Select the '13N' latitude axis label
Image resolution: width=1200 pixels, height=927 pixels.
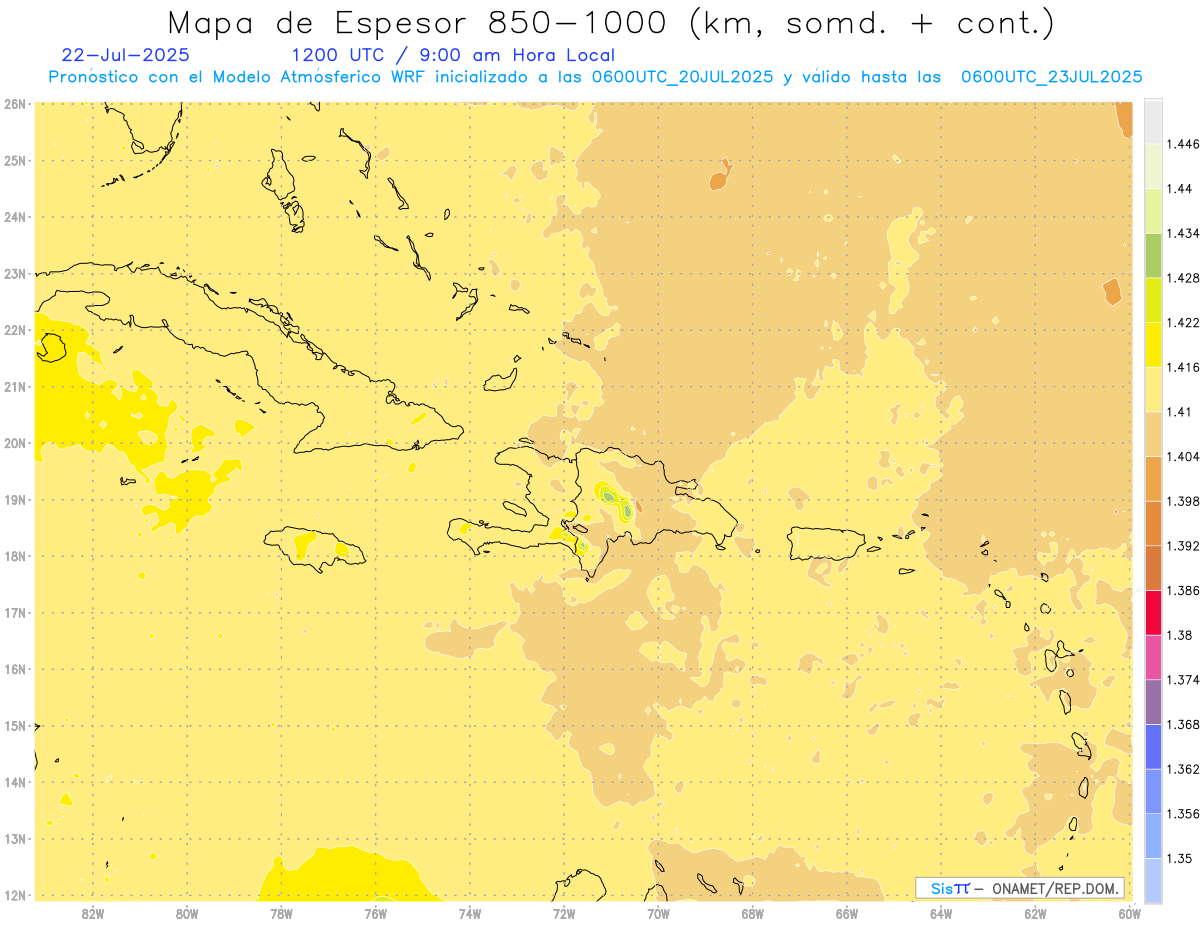click(14, 839)
